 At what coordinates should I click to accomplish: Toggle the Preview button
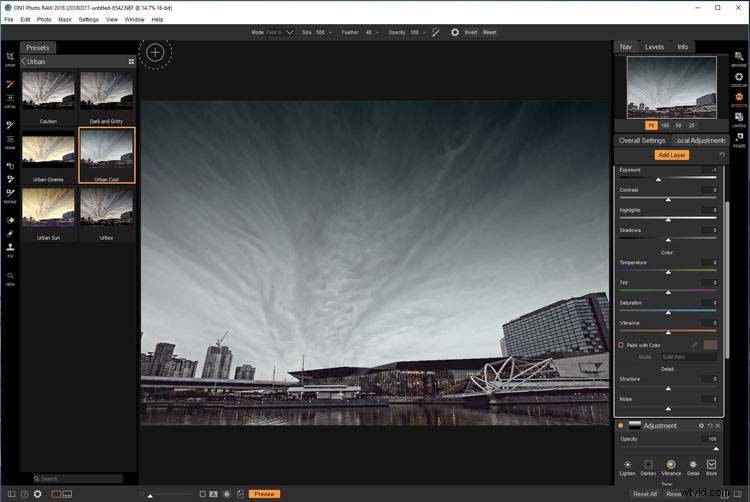(x=265, y=494)
